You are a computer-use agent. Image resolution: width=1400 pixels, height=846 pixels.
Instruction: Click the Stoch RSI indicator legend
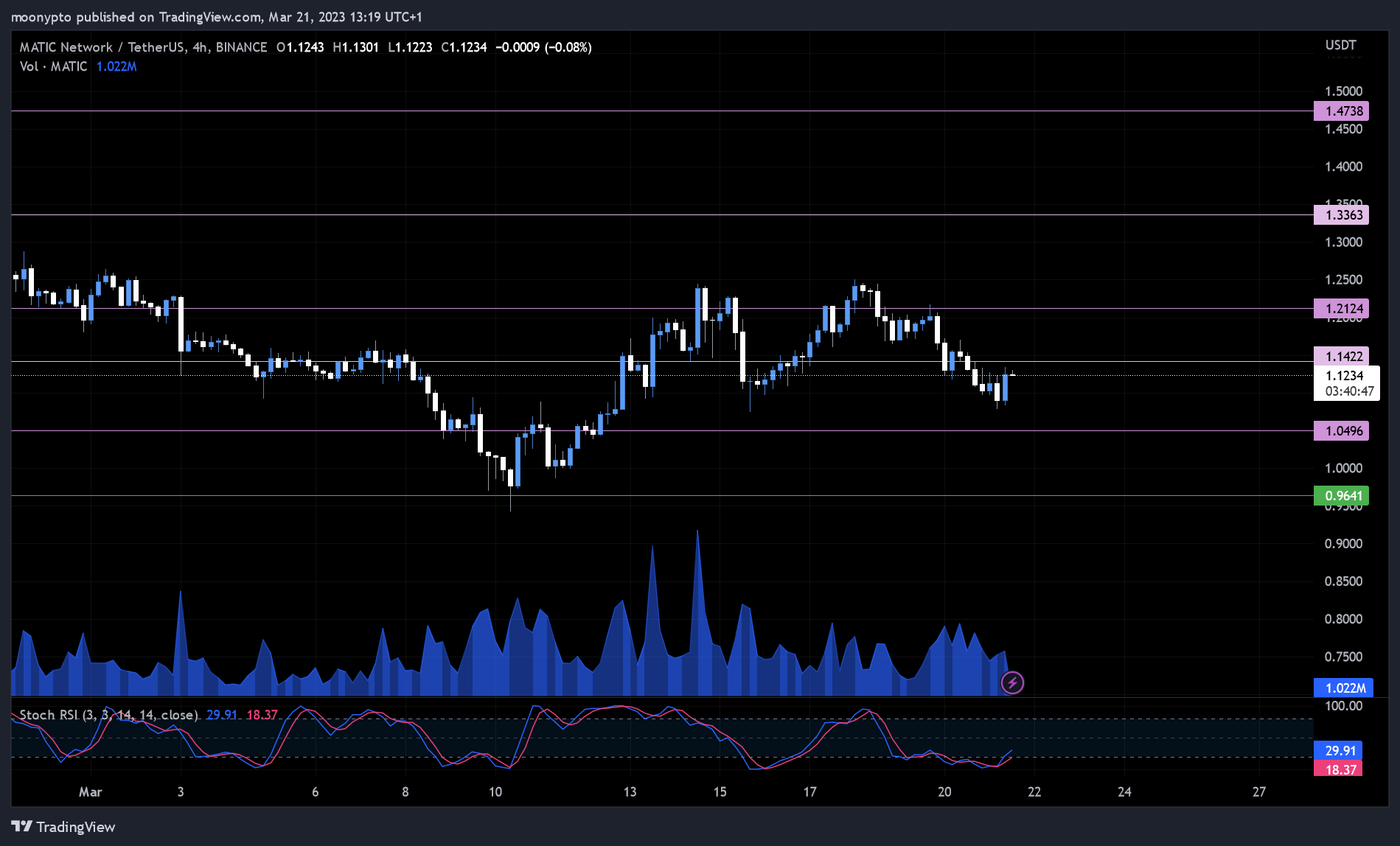click(x=108, y=715)
